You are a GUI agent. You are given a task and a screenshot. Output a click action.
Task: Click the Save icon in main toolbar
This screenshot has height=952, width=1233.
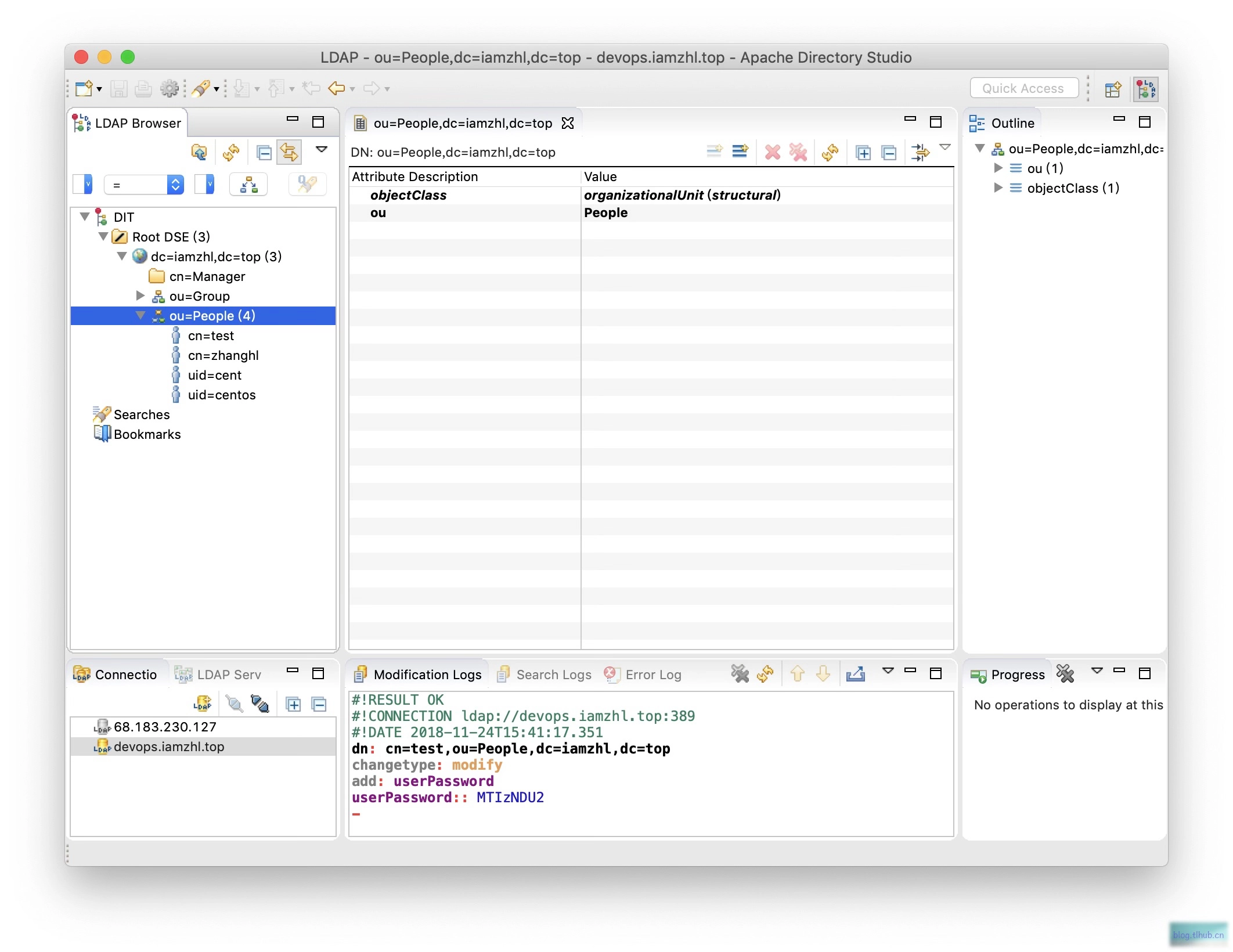119,89
